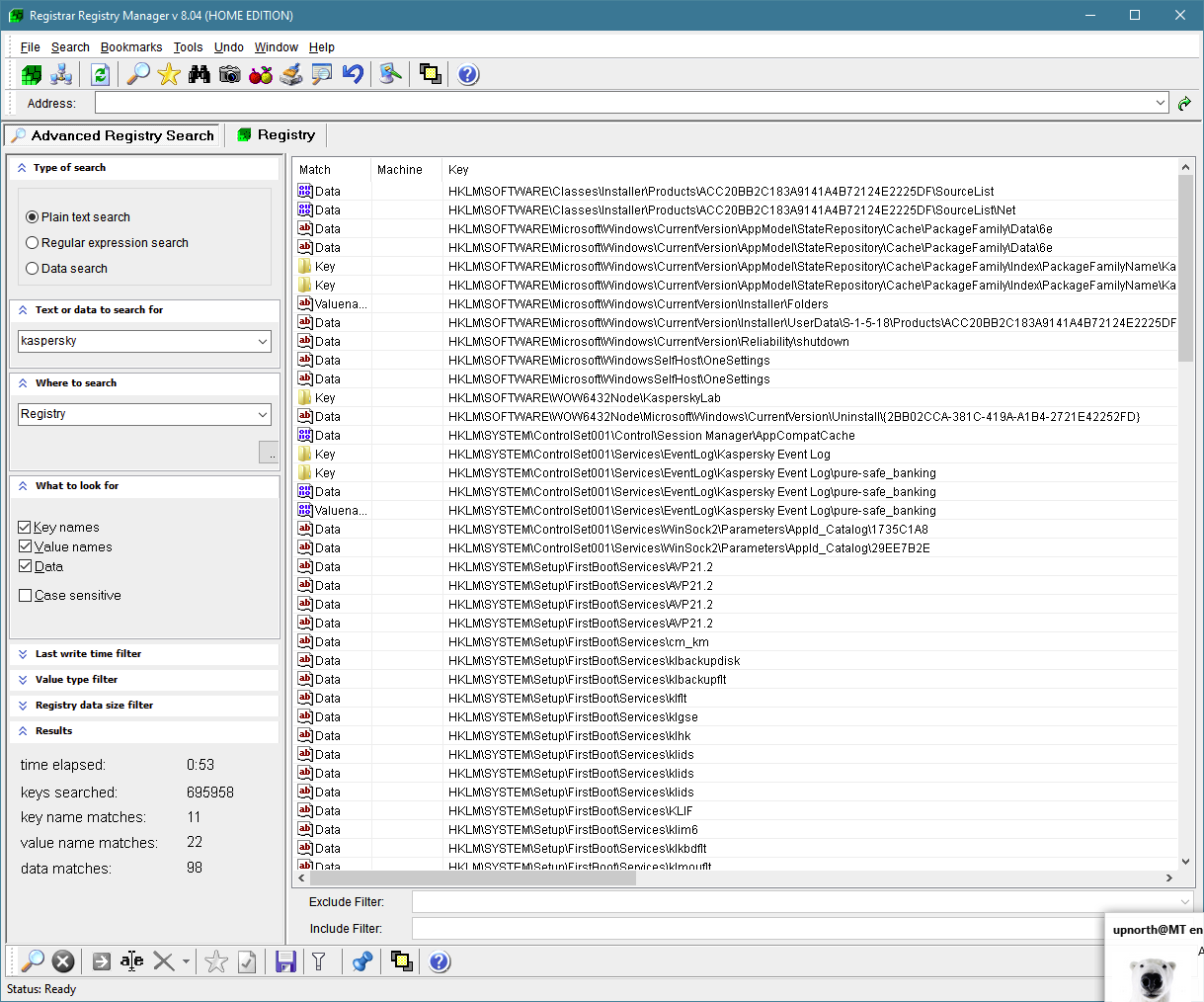The height and width of the screenshot is (1002, 1204).
Task: Click the stop search X icon
Action: pyautogui.click(x=63, y=961)
